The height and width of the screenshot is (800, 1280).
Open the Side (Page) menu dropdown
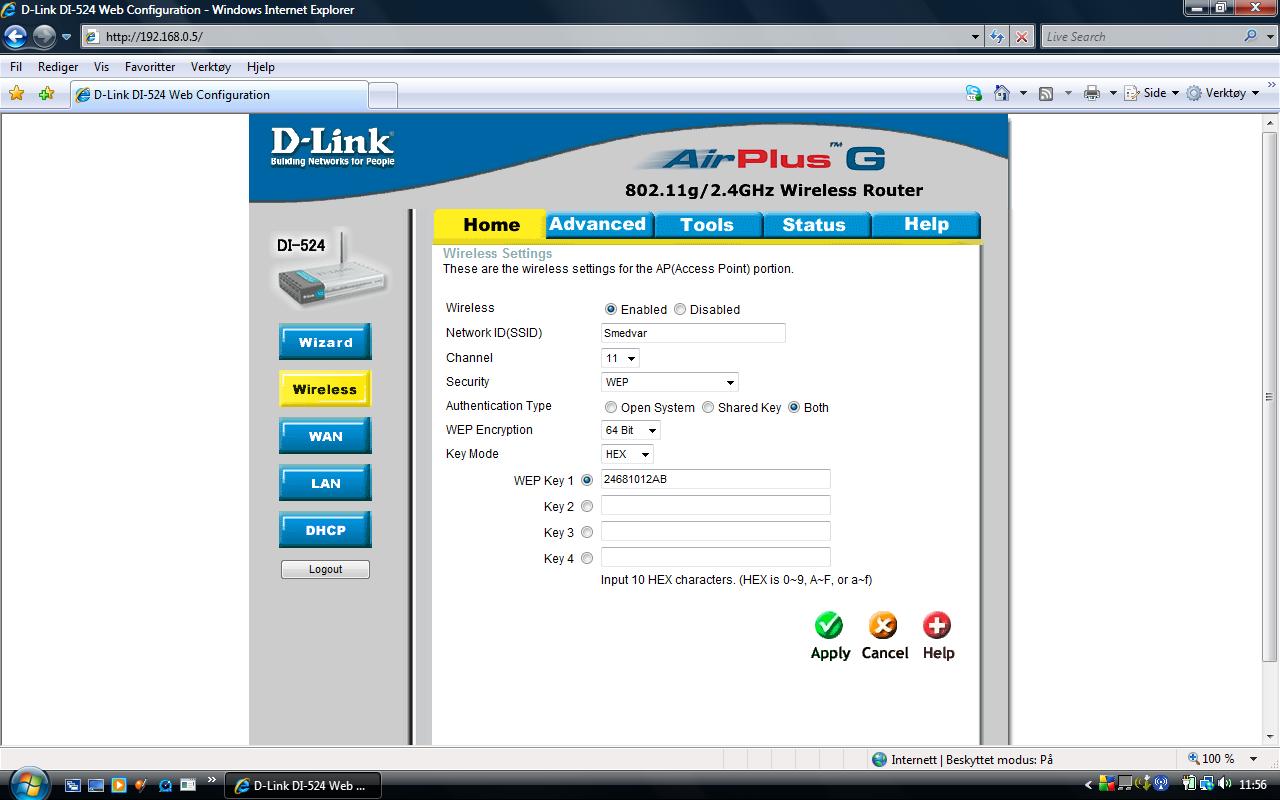click(x=1151, y=93)
